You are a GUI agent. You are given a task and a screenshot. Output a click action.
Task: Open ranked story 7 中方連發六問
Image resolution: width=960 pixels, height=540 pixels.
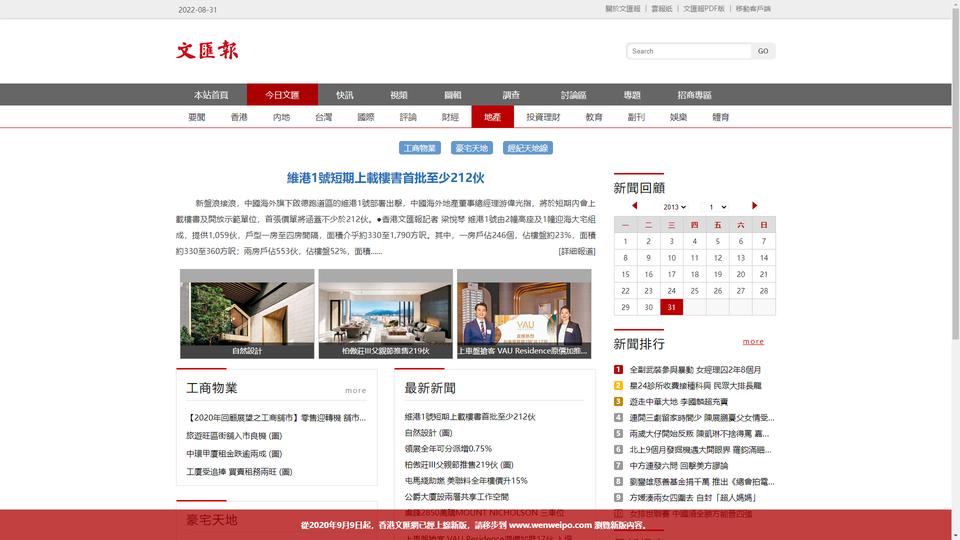(x=678, y=466)
